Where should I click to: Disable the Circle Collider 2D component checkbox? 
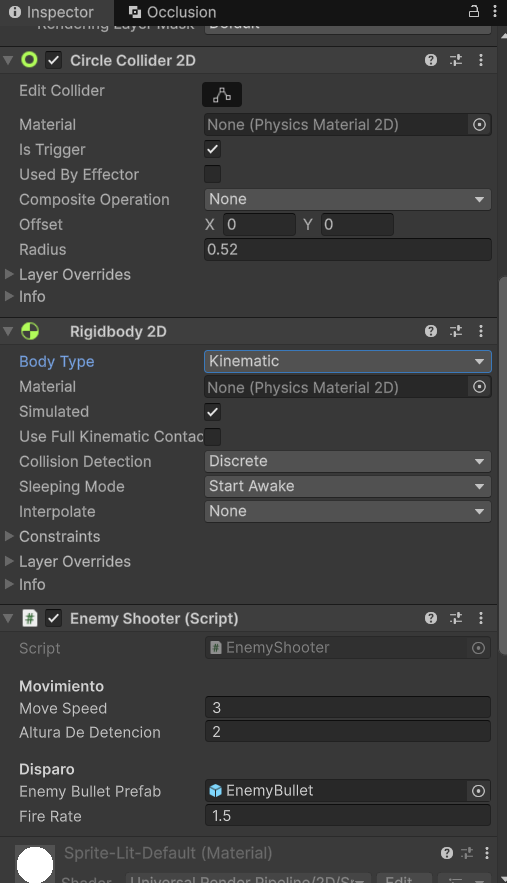[54, 60]
